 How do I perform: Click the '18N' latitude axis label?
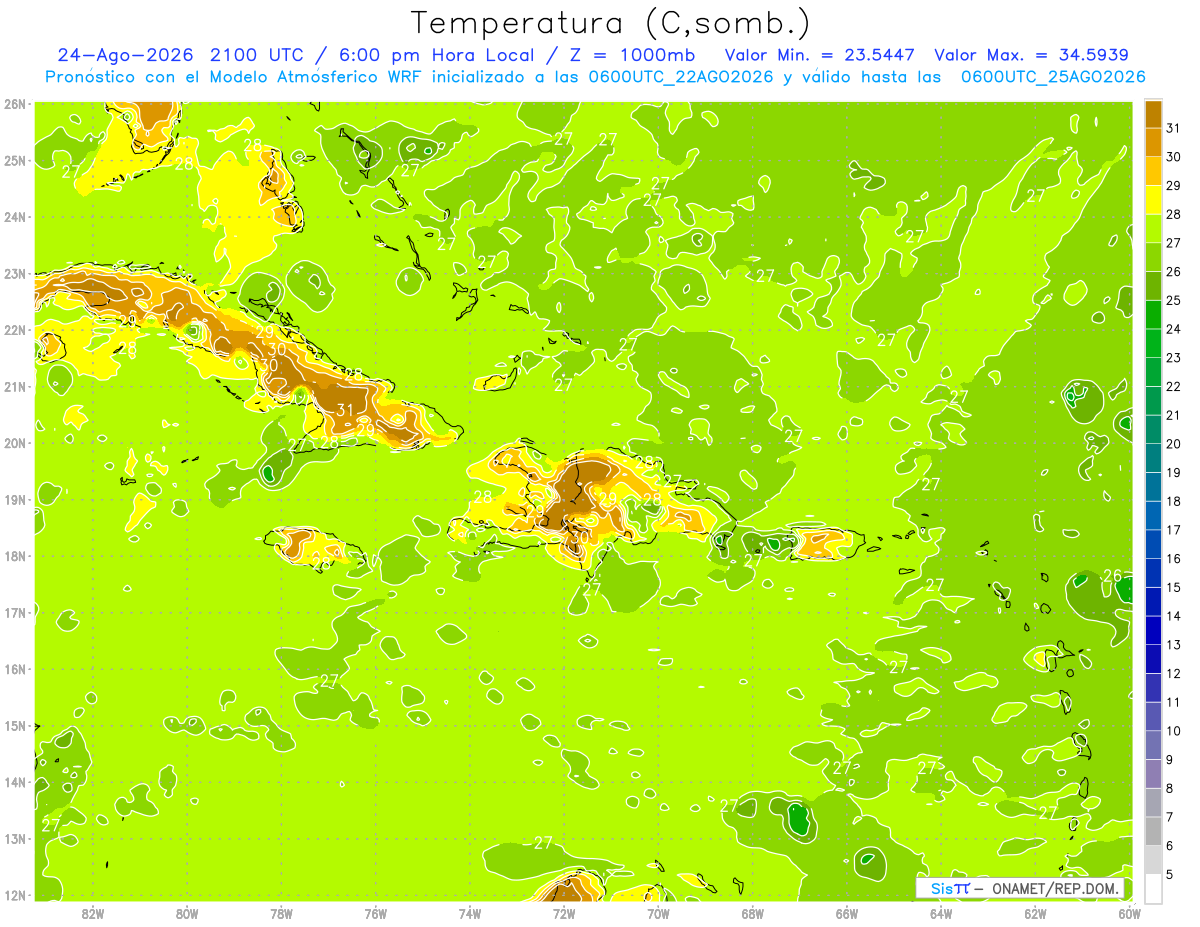[x=15, y=556]
